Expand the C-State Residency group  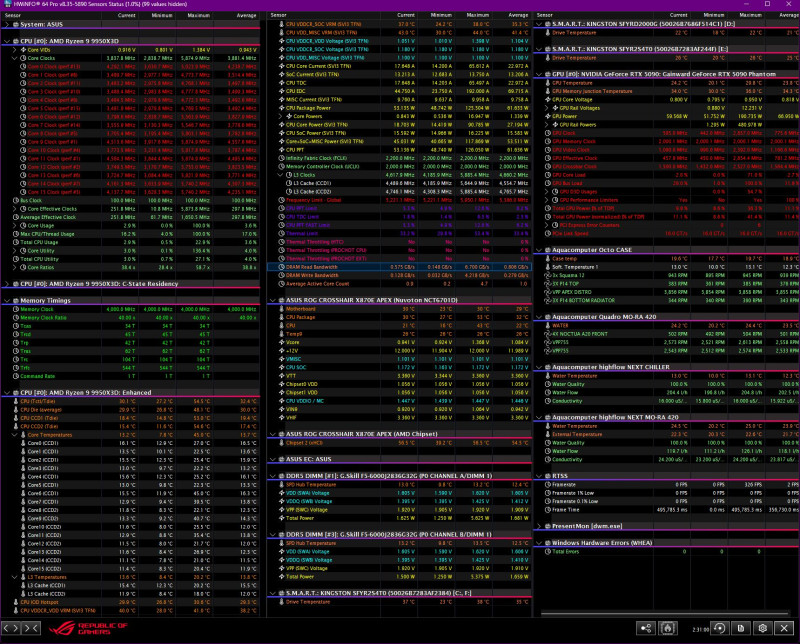(x=7, y=284)
